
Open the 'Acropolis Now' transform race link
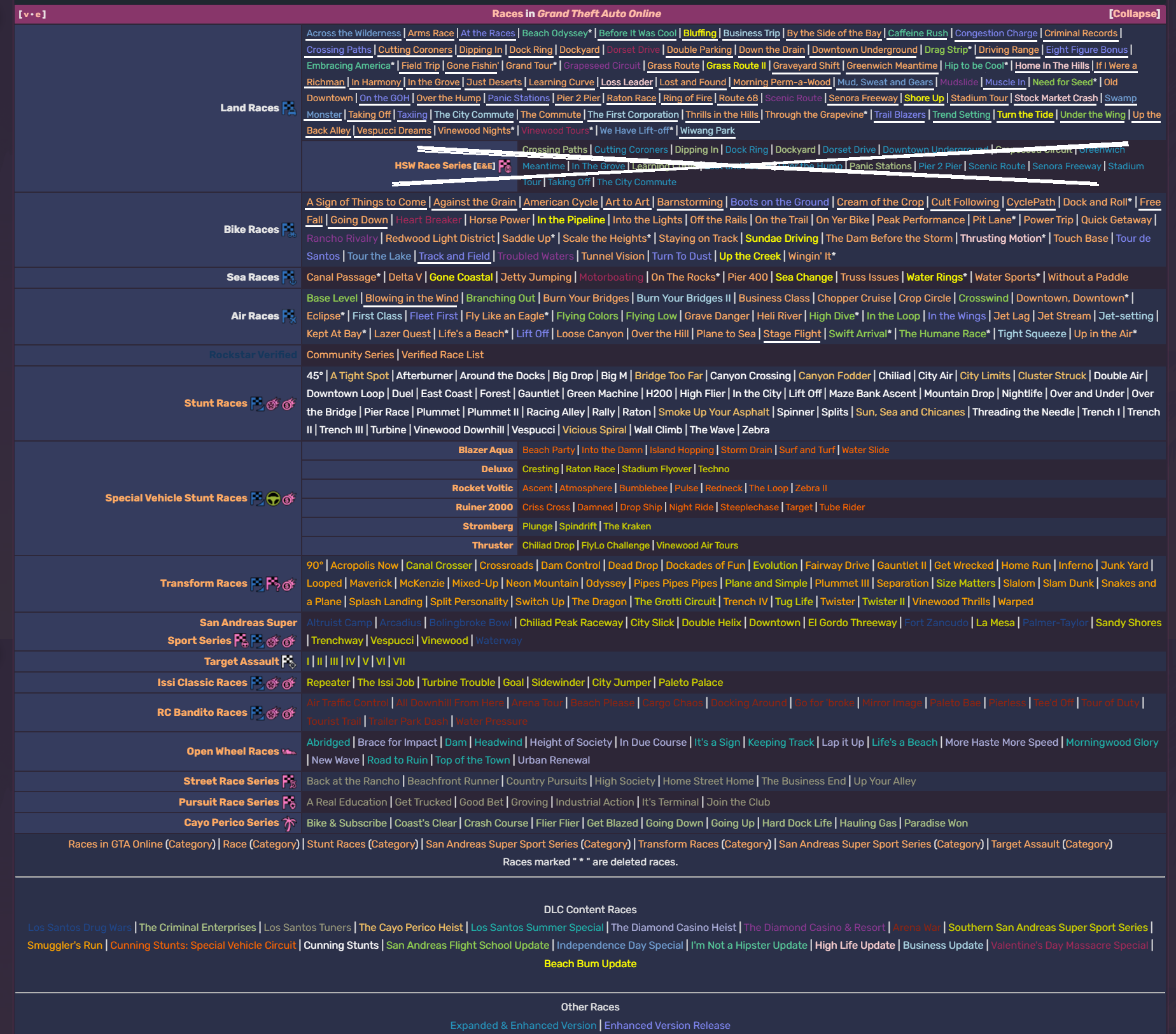point(364,566)
